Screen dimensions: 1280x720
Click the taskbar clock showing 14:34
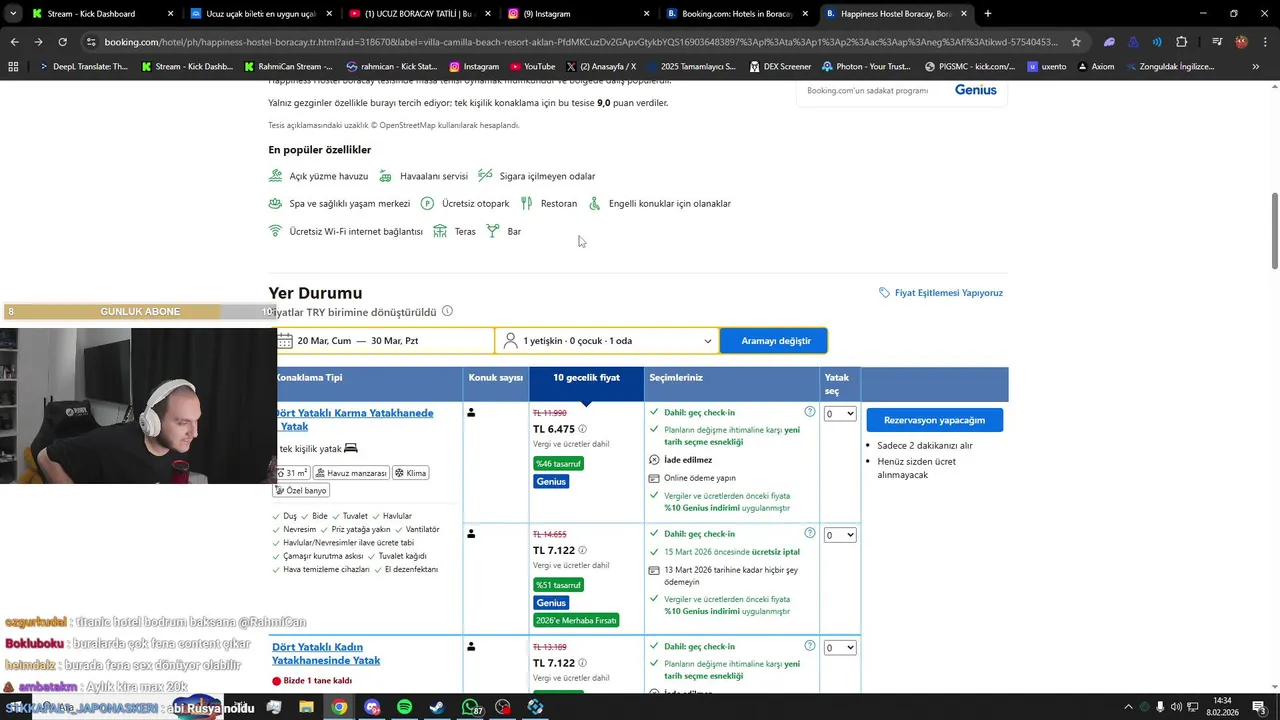pos(1224,707)
